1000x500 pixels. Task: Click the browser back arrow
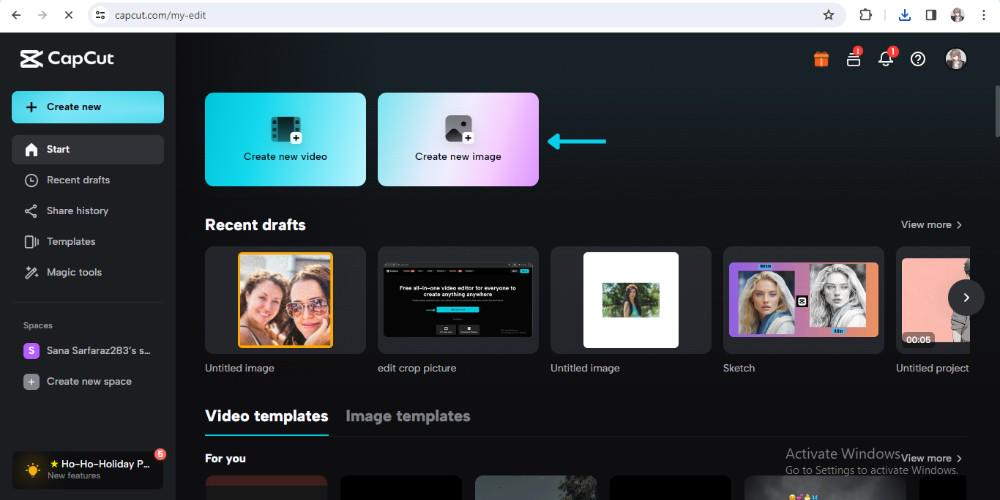(x=17, y=15)
